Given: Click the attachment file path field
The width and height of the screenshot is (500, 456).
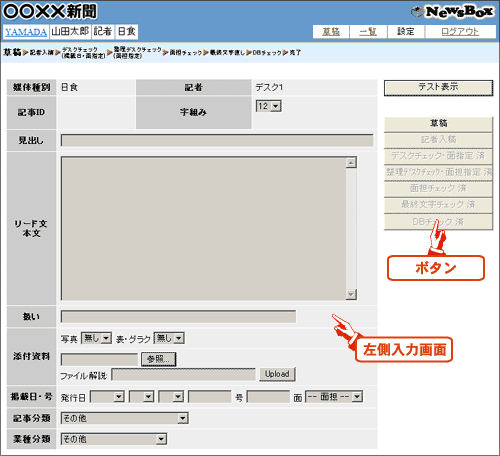Looking at the screenshot, I should coord(99,359).
